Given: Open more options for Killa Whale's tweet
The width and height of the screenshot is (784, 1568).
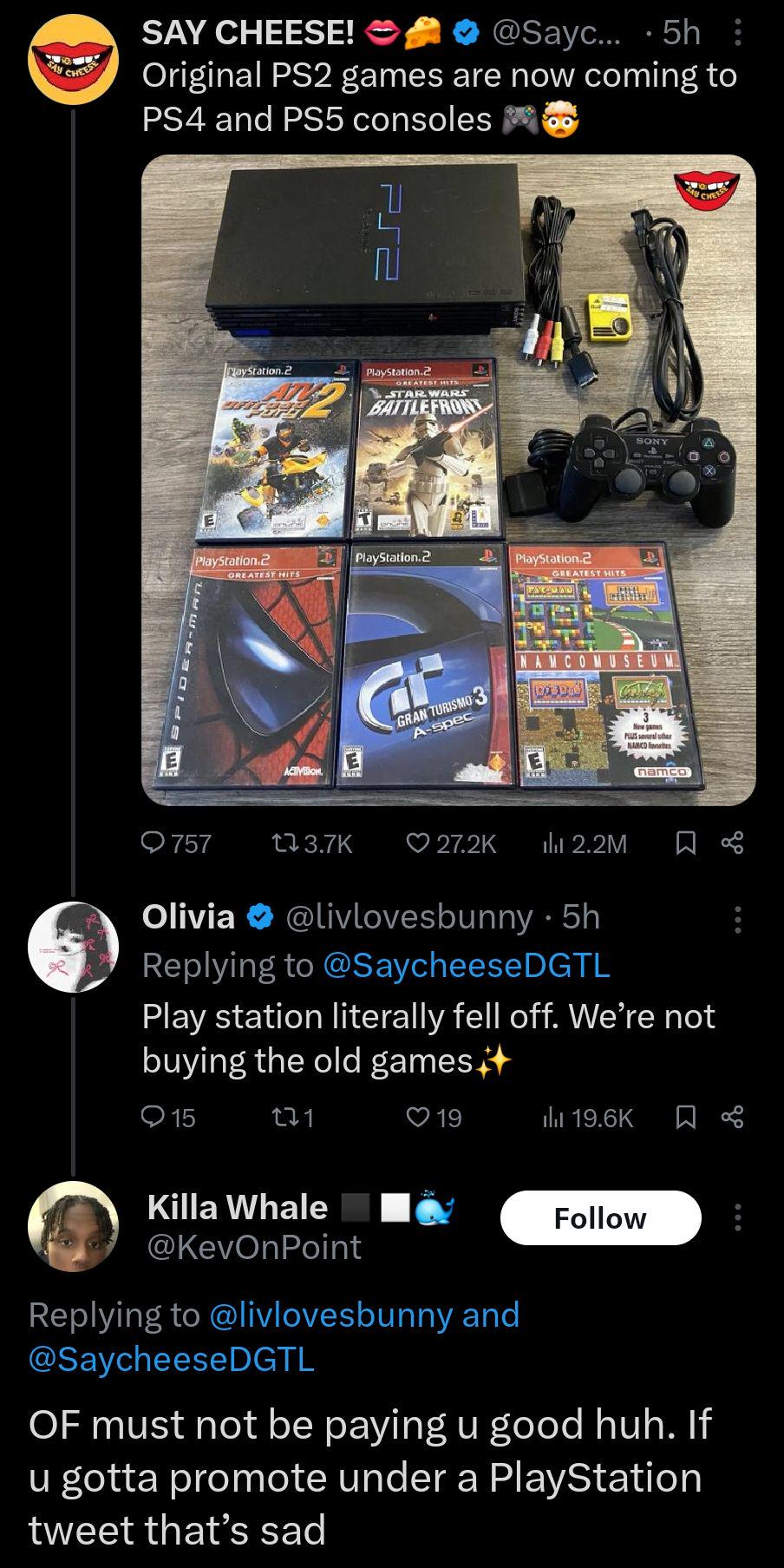Looking at the screenshot, I should pos(737,1218).
